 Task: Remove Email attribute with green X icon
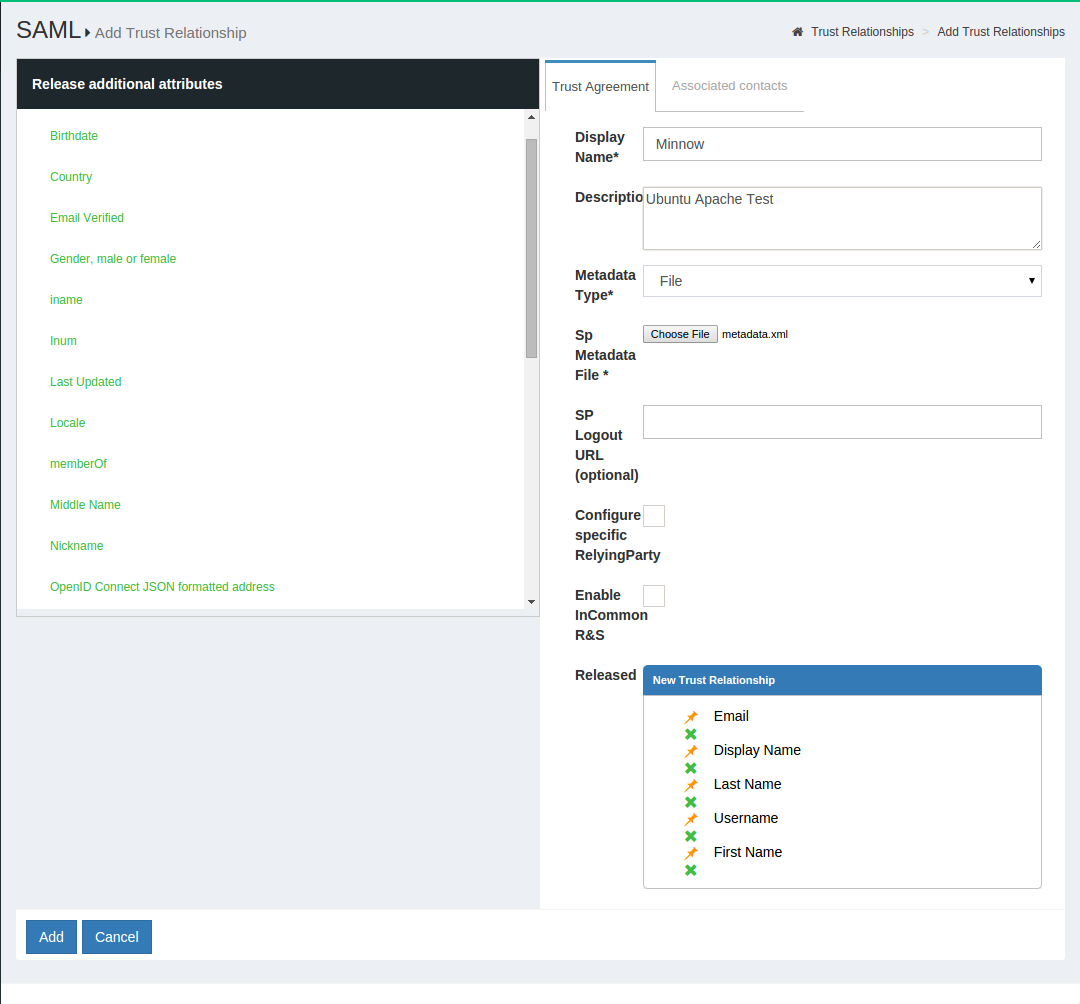pos(690,735)
